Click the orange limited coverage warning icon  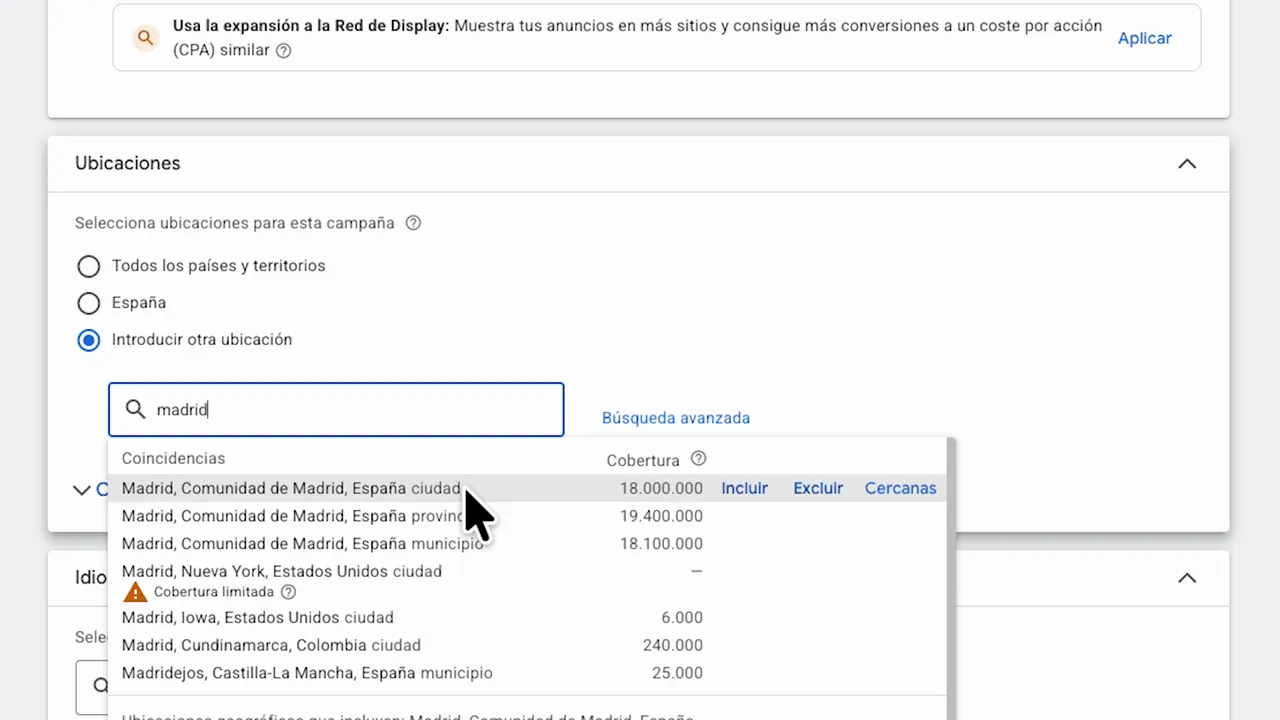135,592
